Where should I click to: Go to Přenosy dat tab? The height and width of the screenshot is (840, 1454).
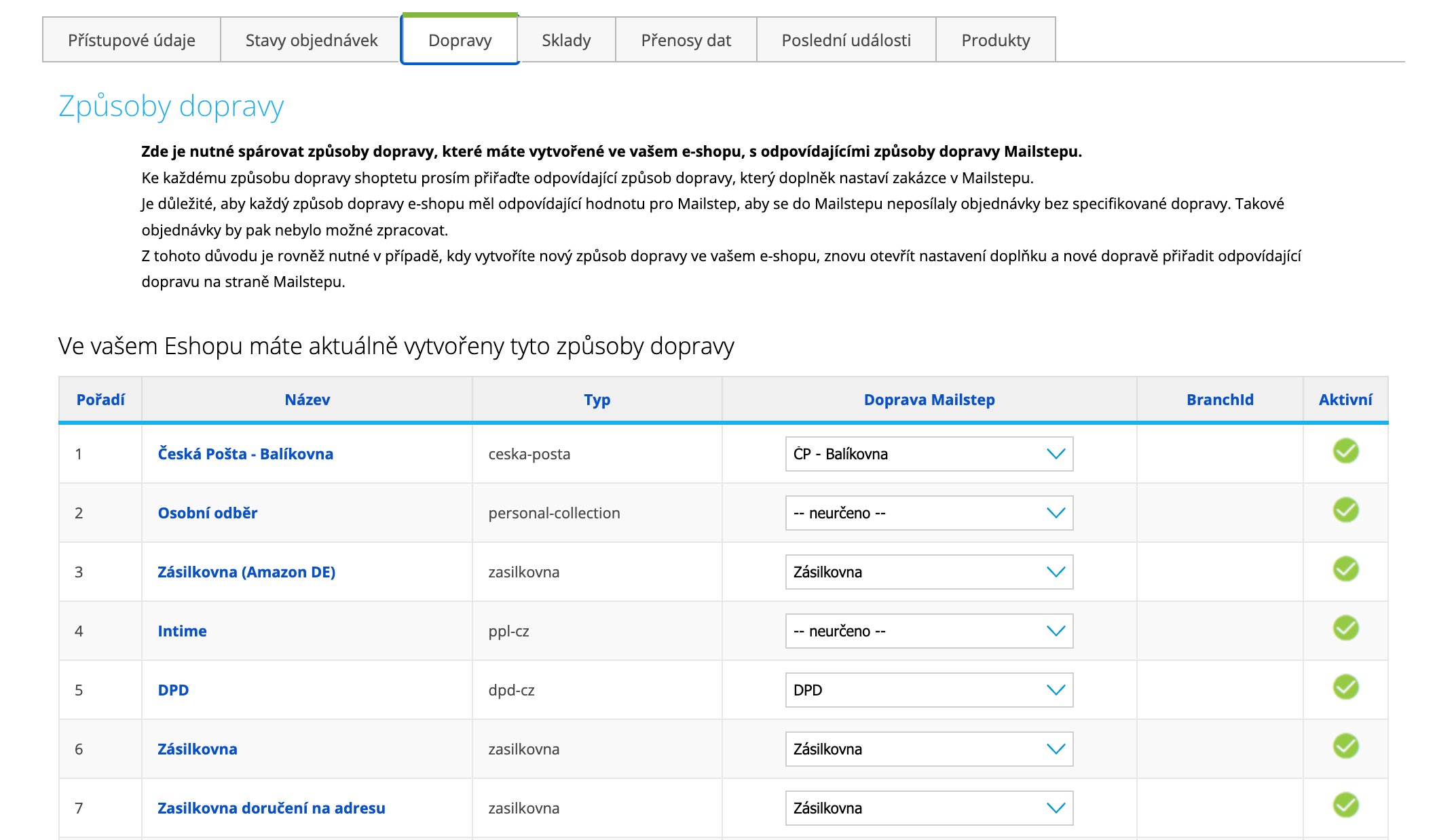[x=686, y=40]
